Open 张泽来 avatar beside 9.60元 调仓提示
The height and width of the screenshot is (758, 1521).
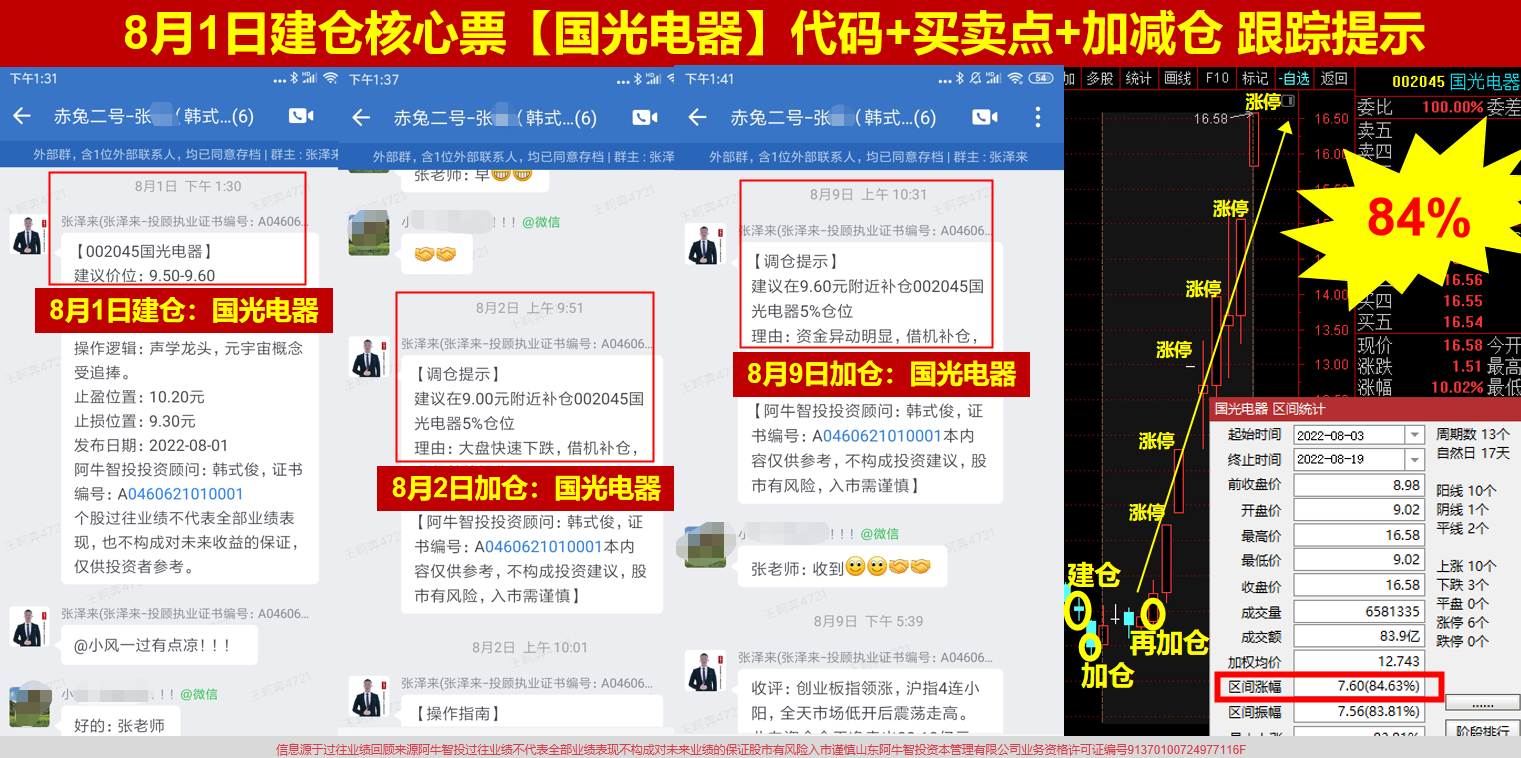click(x=705, y=244)
